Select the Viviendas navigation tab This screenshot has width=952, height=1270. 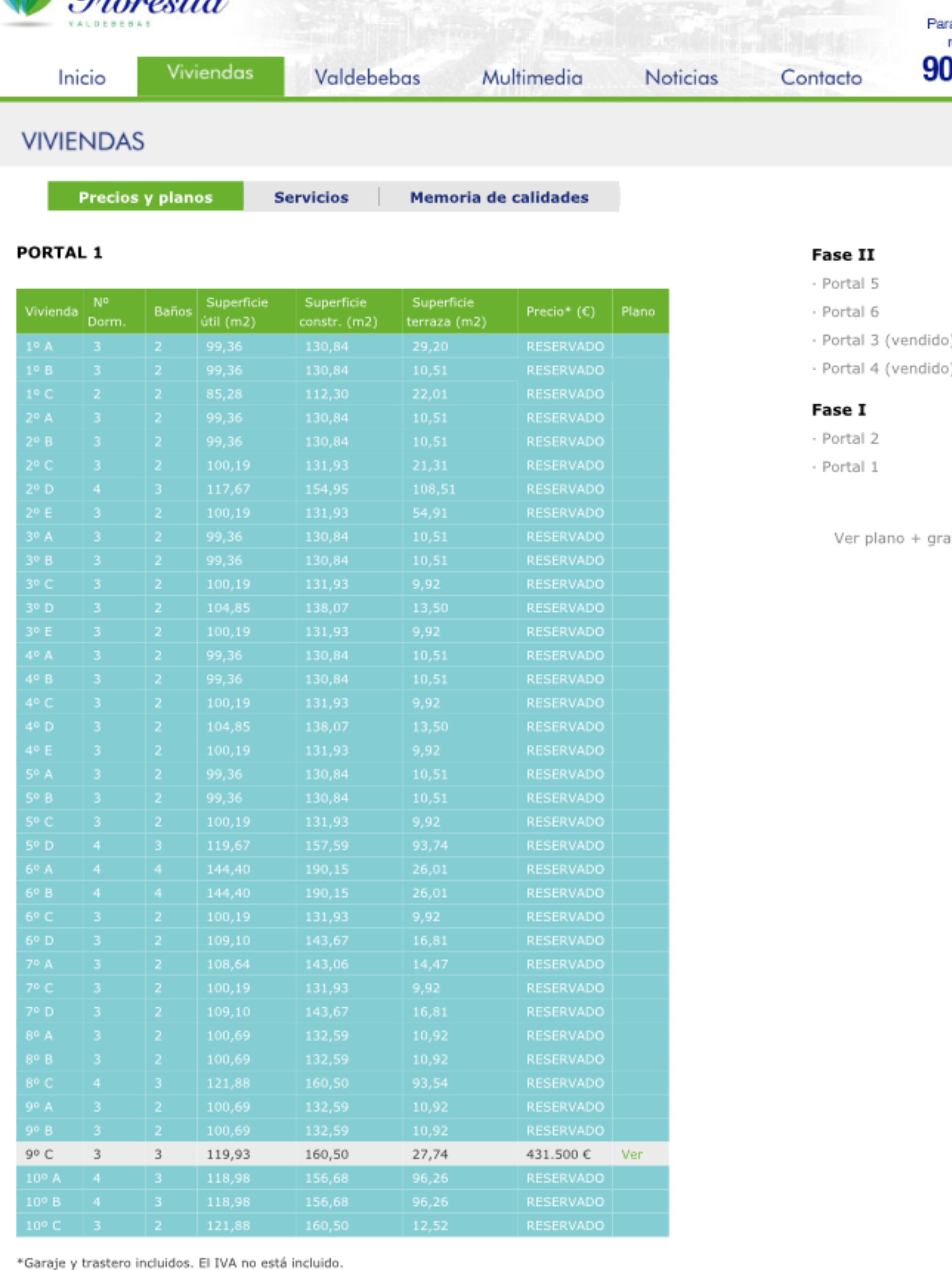tap(210, 73)
